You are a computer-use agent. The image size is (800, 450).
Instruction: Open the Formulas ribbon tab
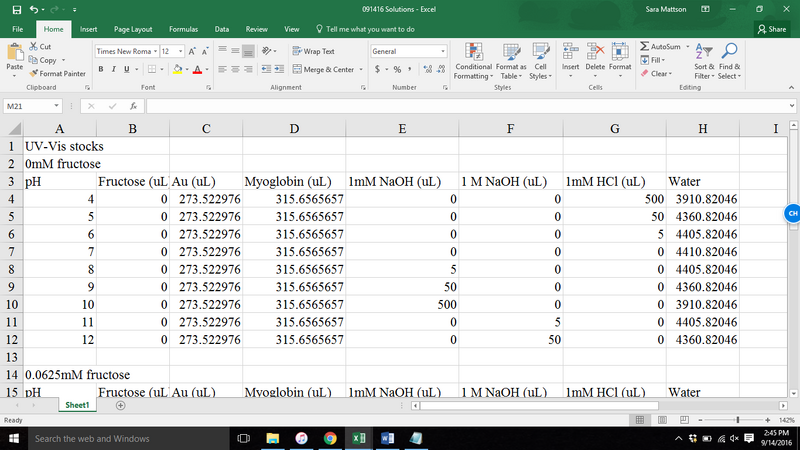coord(183,30)
